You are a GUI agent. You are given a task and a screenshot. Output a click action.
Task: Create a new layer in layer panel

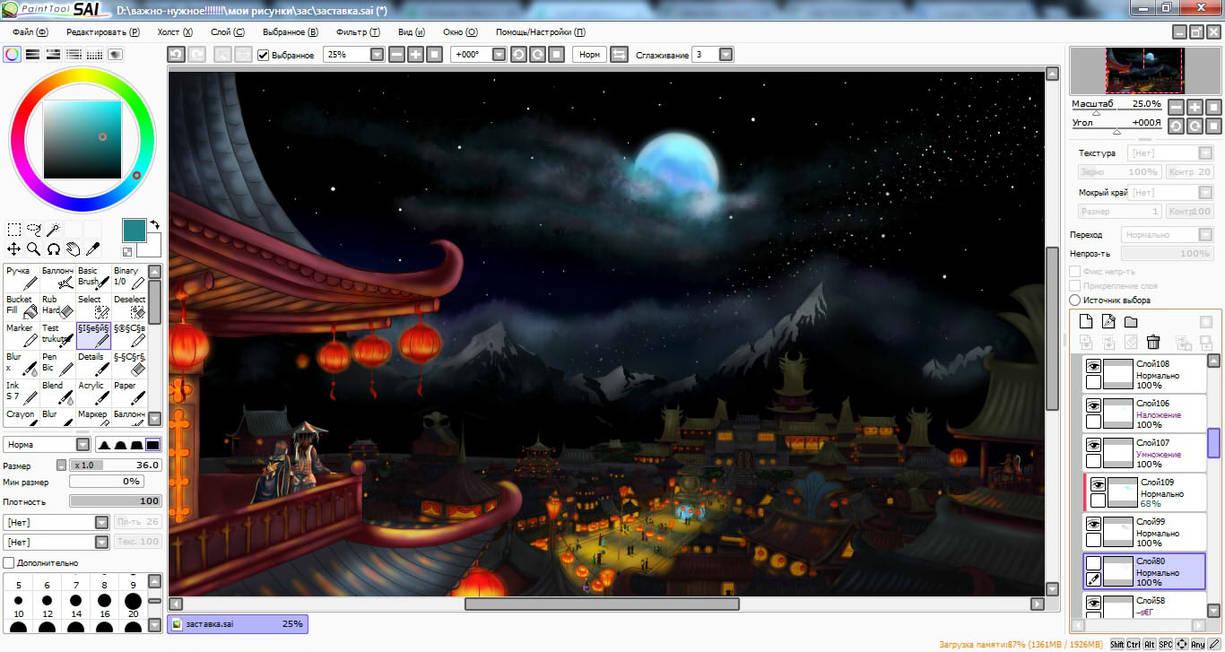tap(1086, 322)
